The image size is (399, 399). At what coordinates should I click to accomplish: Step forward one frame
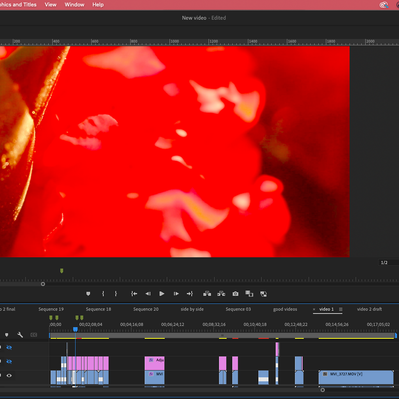(x=176, y=294)
